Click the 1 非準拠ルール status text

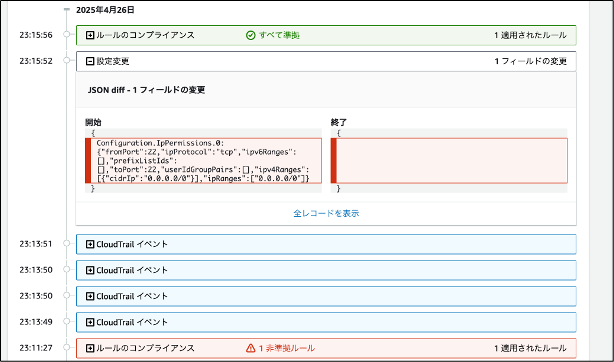coord(287,348)
